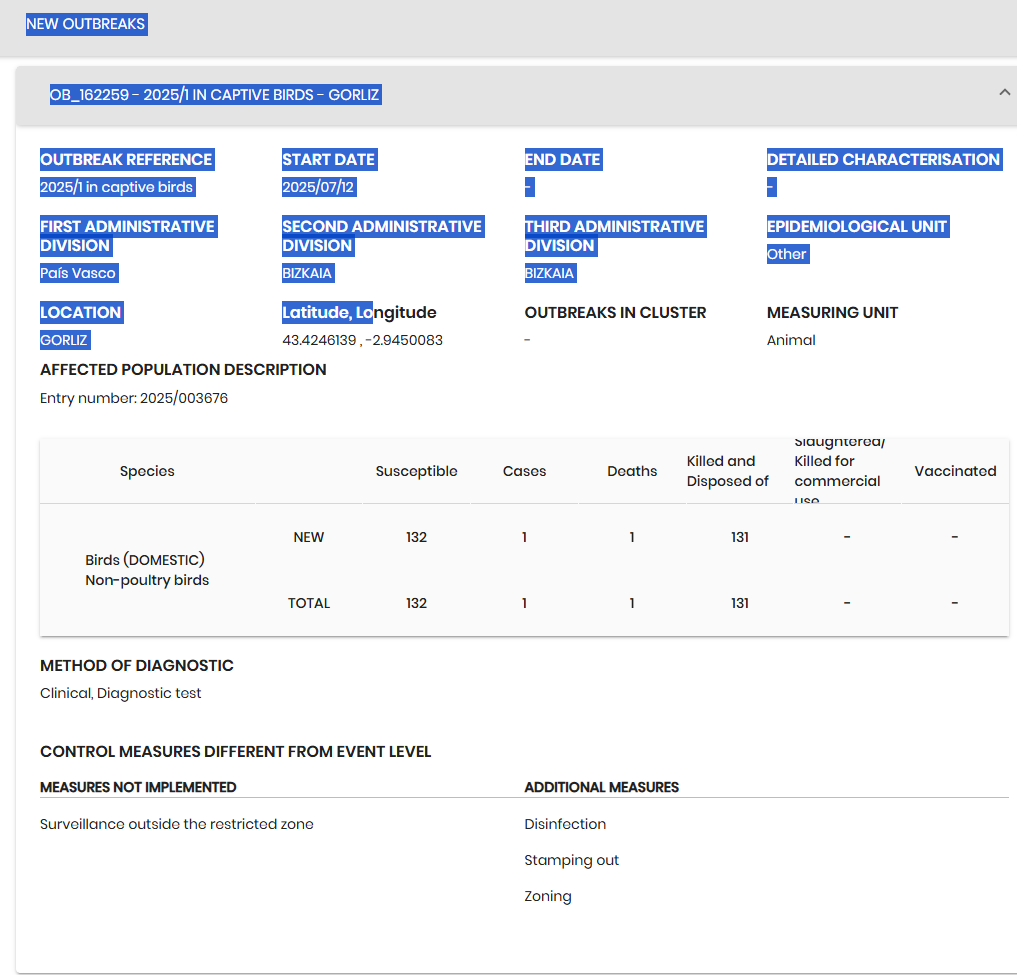Click the País Vasco administrative division value
The width and height of the screenshot is (1017, 975).
tap(79, 273)
